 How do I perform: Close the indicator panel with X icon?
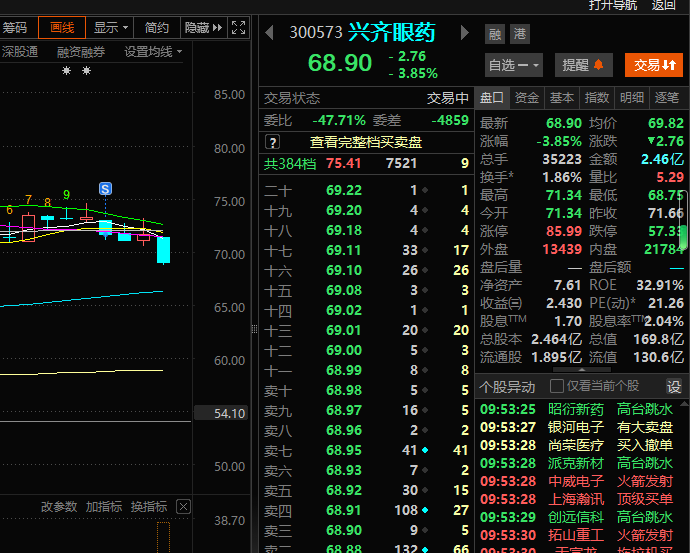pos(184,506)
